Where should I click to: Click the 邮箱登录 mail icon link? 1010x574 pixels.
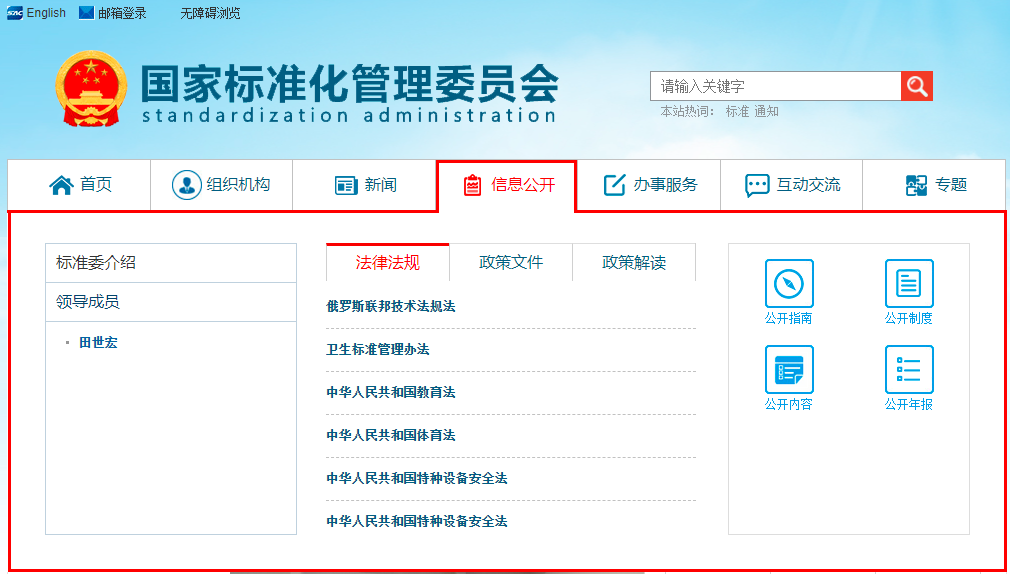coord(112,13)
